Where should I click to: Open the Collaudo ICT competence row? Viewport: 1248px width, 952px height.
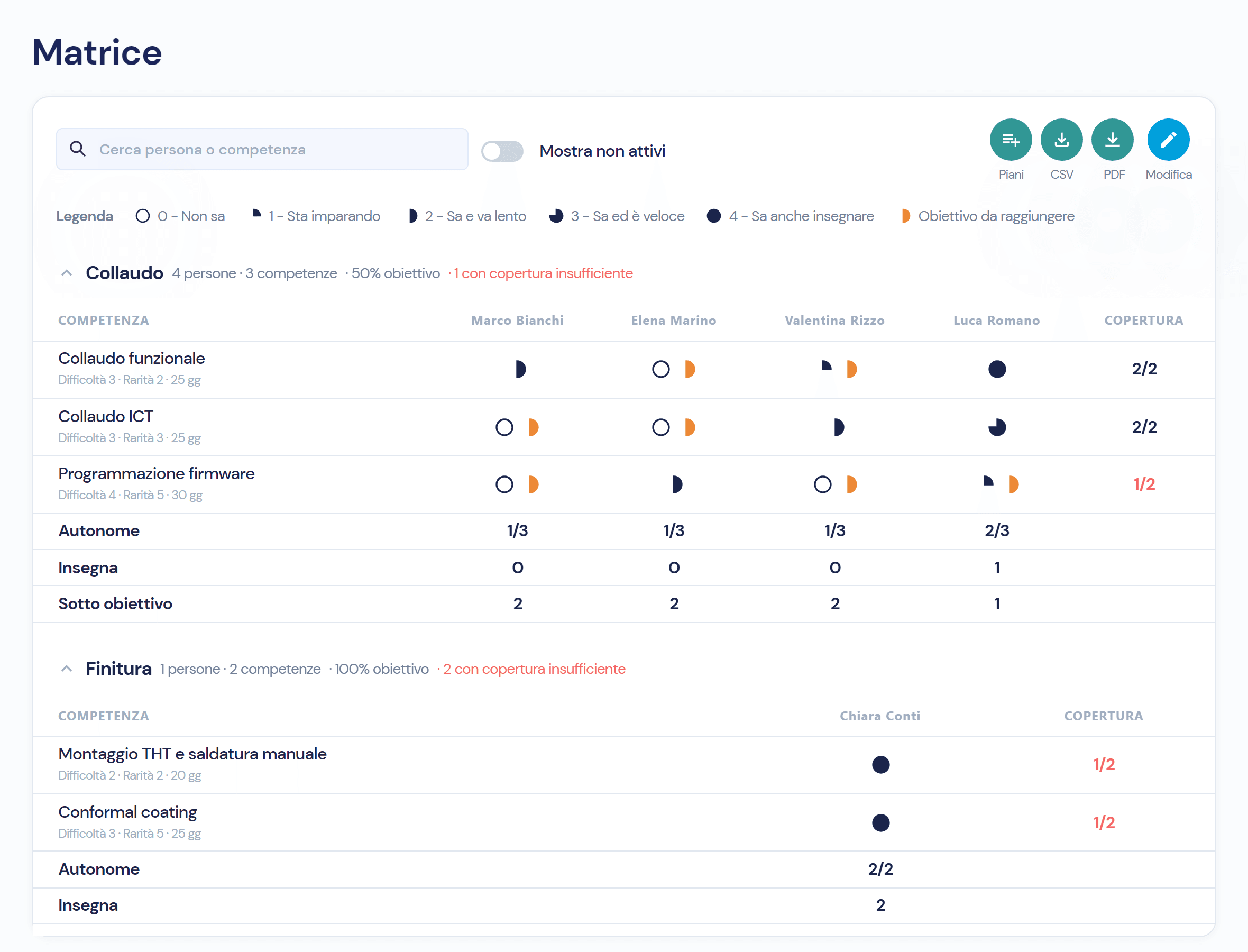click(623, 427)
